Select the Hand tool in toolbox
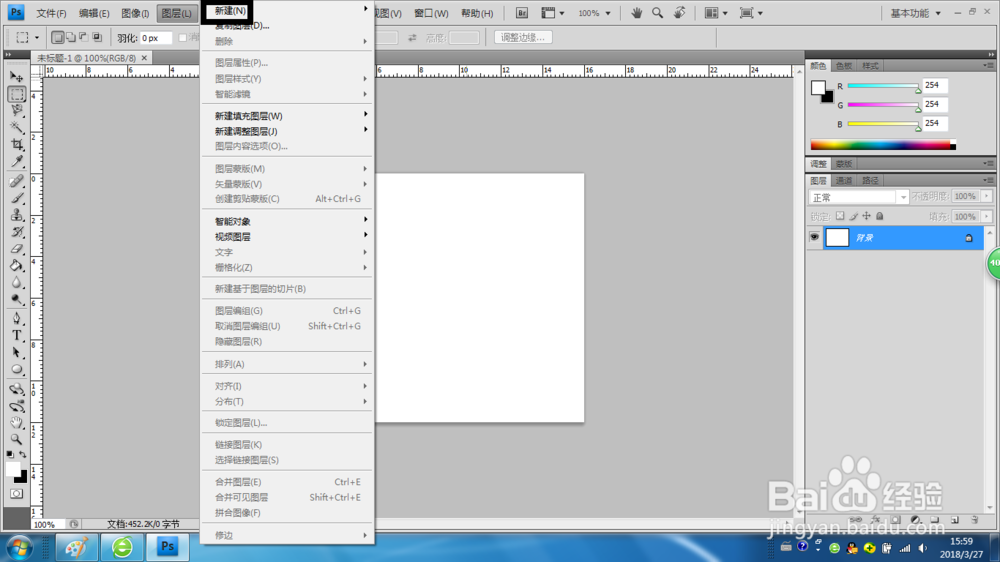Image resolution: width=1000 pixels, height=562 pixels. [17, 422]
